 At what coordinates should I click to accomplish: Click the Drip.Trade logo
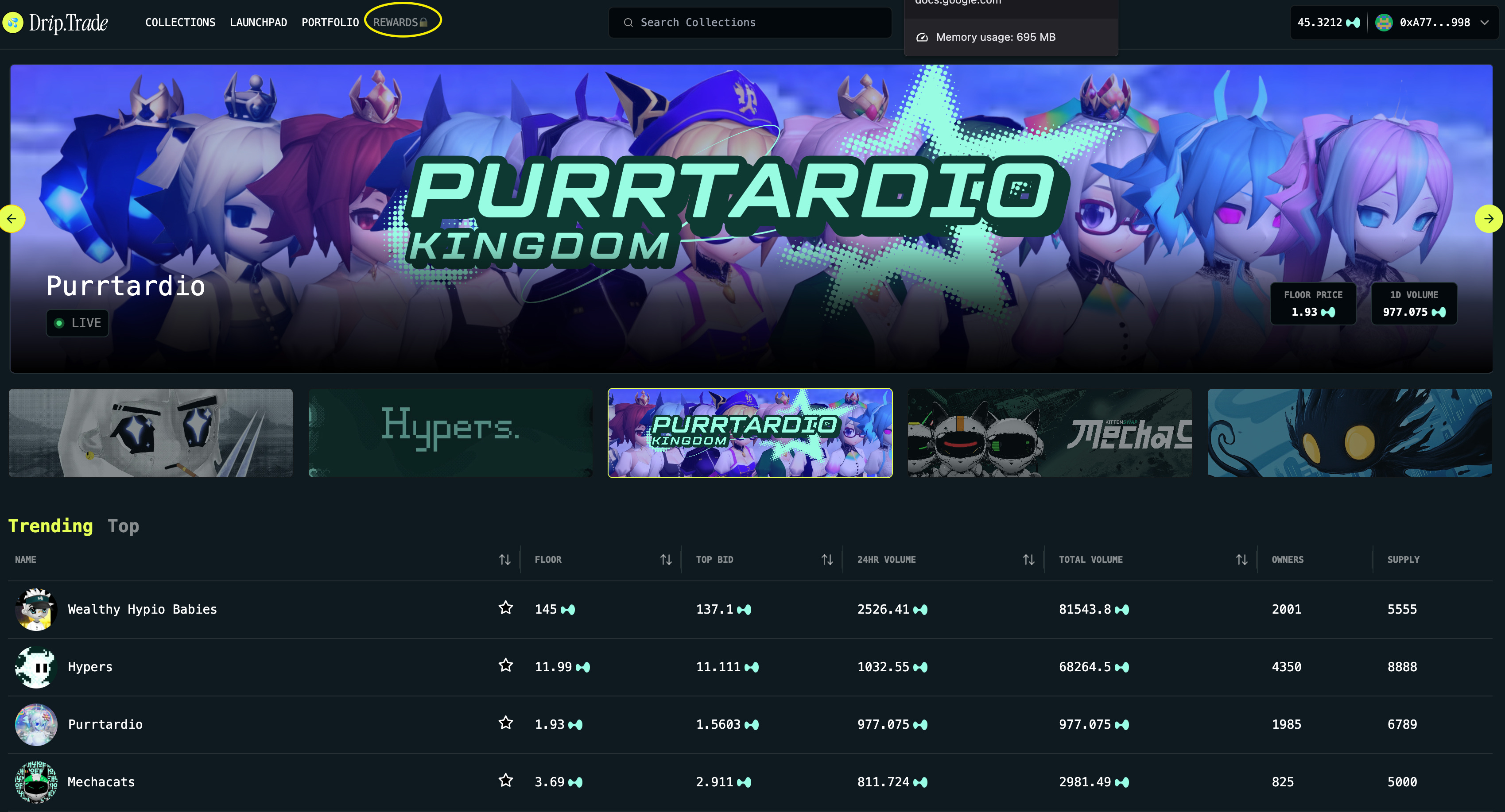(x=55, y=23)
